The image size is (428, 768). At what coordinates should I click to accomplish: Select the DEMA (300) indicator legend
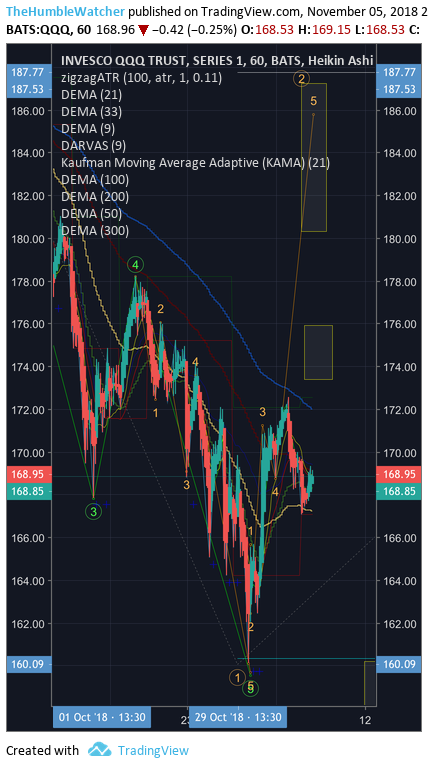tap(95, 231)
